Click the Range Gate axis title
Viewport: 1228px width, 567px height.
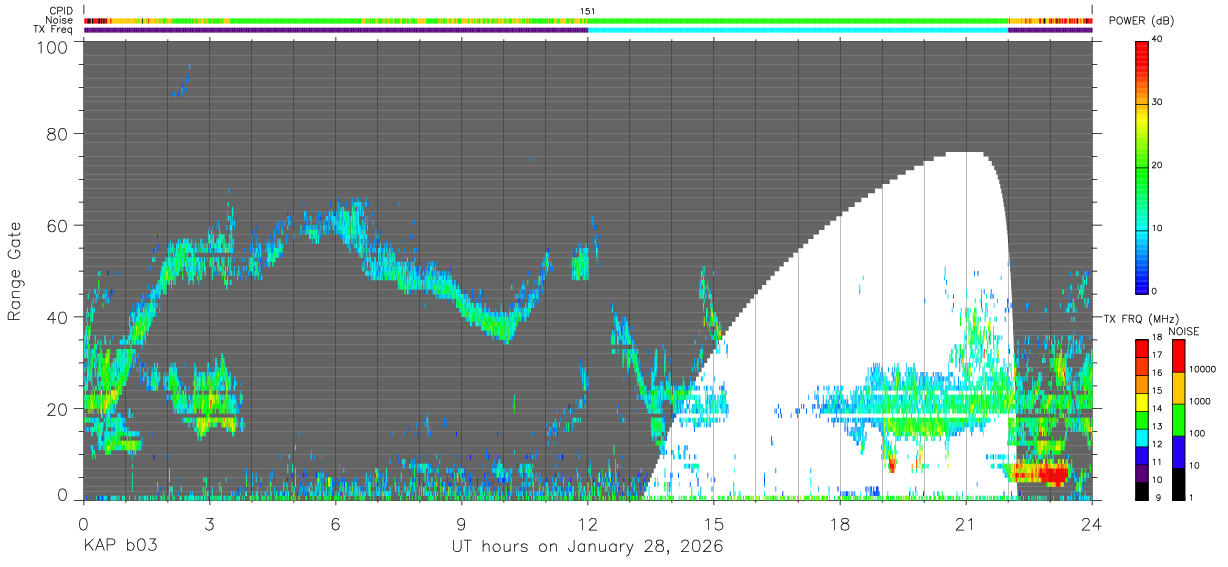click(x=15, y=271)
